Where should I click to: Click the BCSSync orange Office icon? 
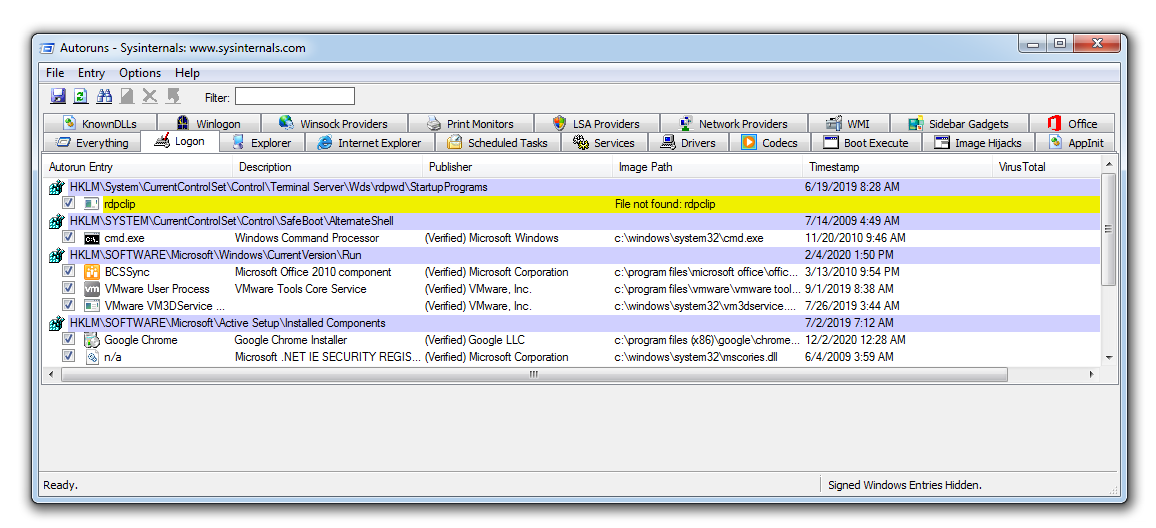pyautogui.click(x=91, y=272)
